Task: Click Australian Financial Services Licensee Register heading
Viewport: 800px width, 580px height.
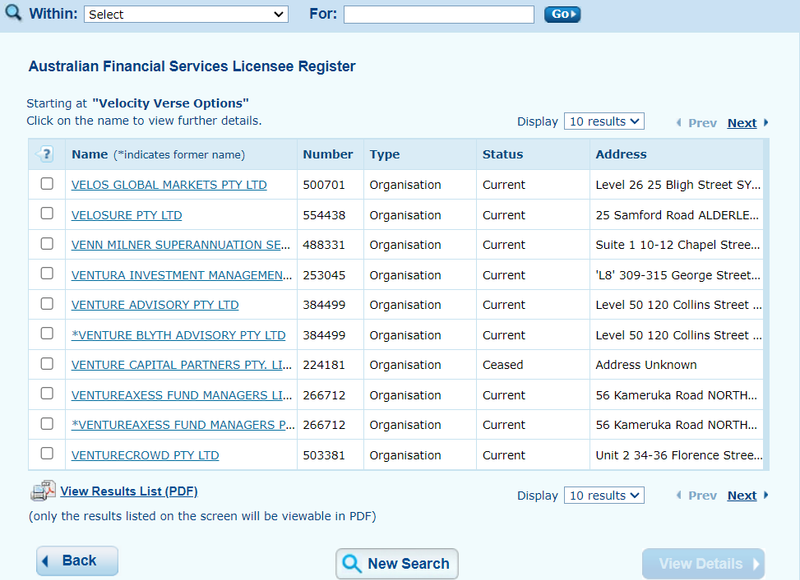Action: point(192,66)
